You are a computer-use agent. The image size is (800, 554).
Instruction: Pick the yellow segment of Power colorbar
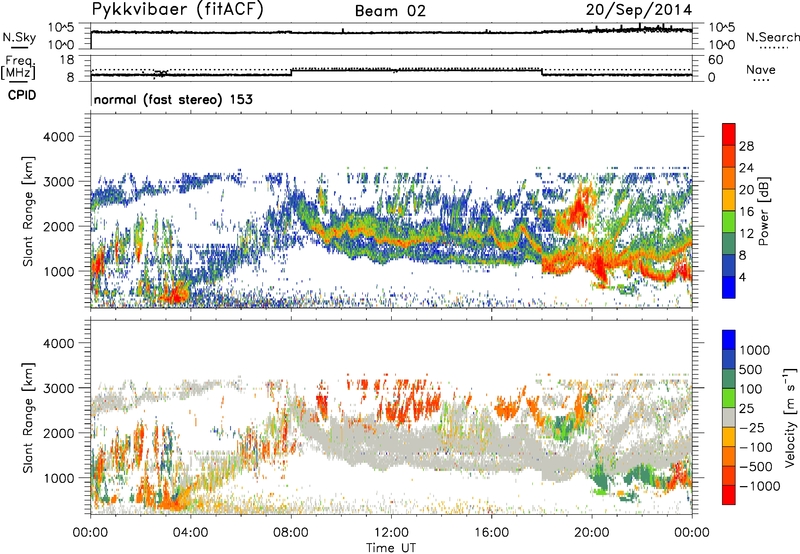[729, 199]
